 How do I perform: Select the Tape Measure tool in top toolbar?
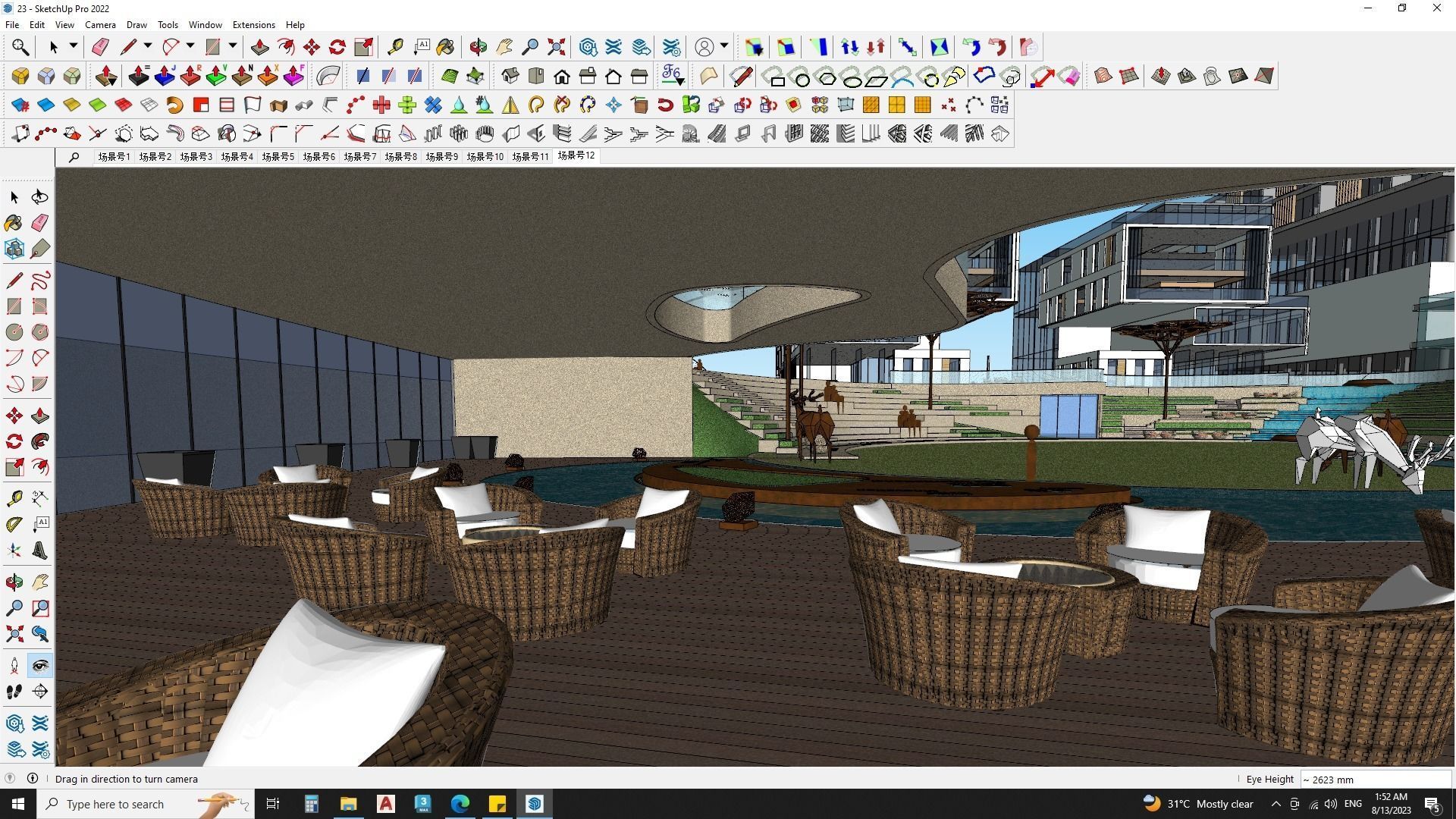(x=394, y=47)
